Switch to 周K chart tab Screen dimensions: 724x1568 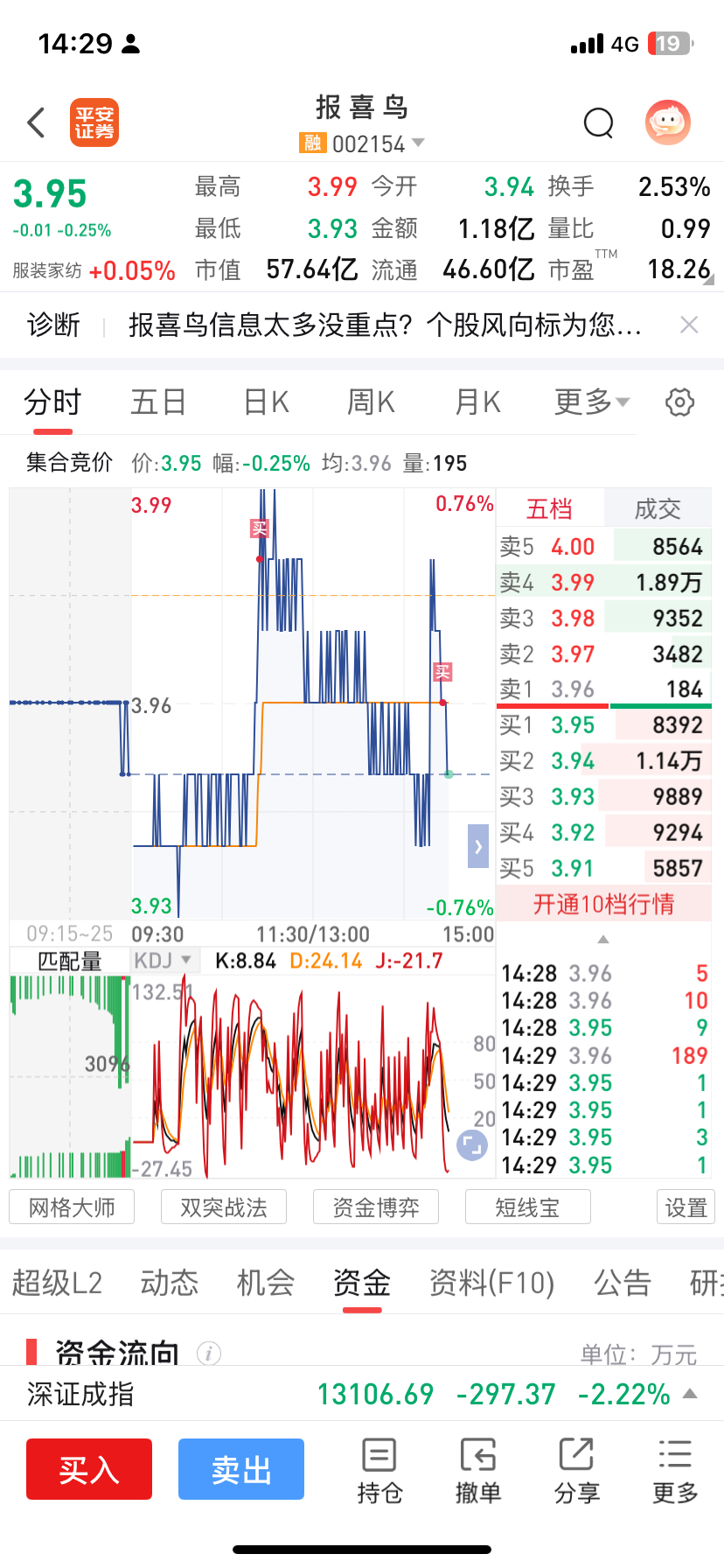[x=371, y=402]
